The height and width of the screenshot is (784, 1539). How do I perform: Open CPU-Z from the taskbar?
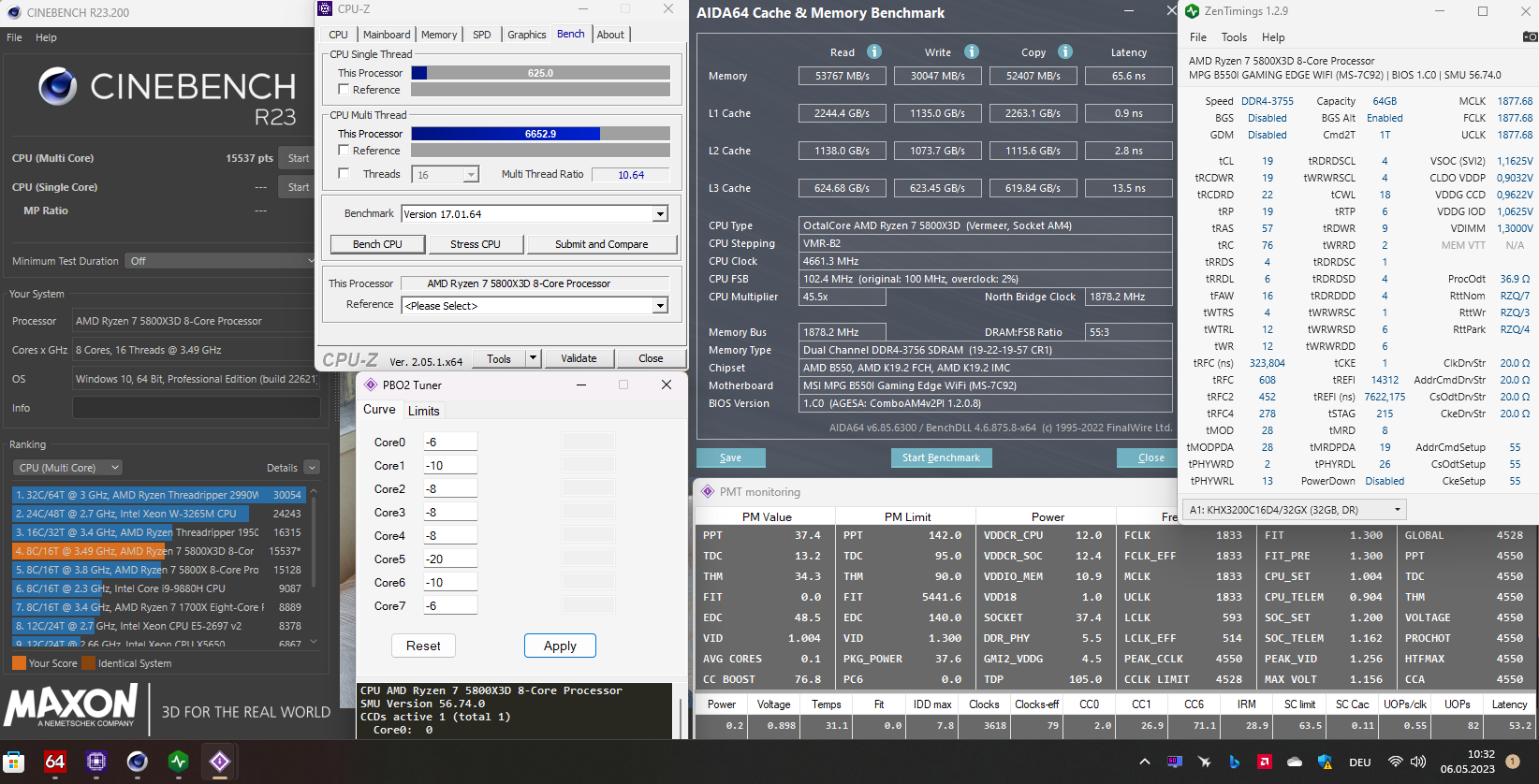click(96, 762)
